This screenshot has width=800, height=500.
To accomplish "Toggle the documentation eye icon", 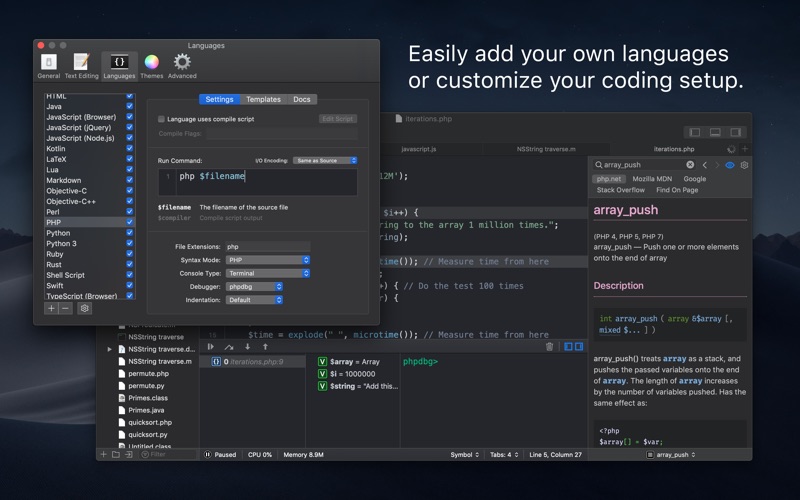I will tap(730, 165).
